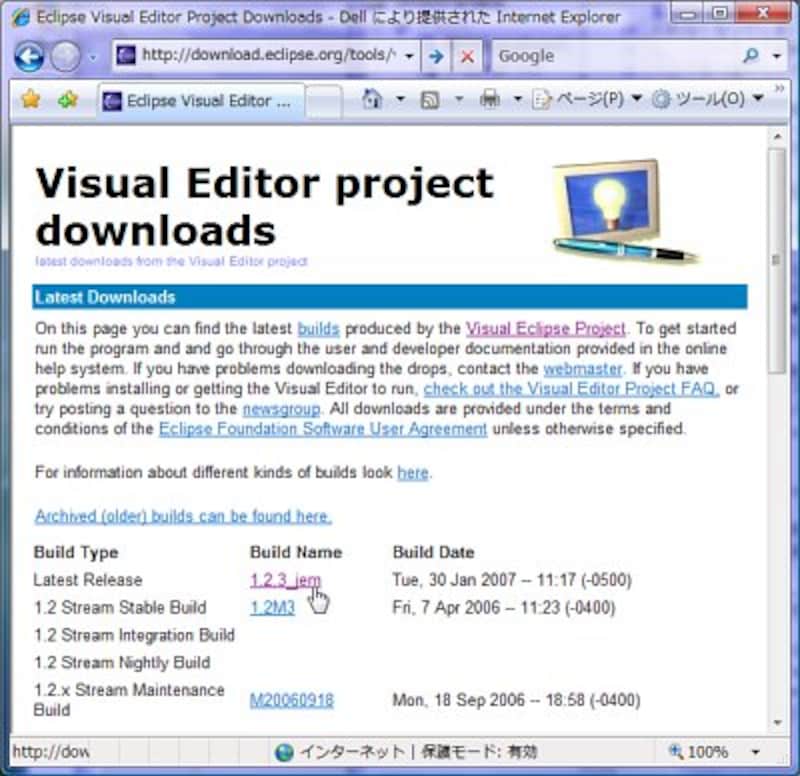Click the blue Go arrow button
800x776 pixels.
(x=436, y=56)
